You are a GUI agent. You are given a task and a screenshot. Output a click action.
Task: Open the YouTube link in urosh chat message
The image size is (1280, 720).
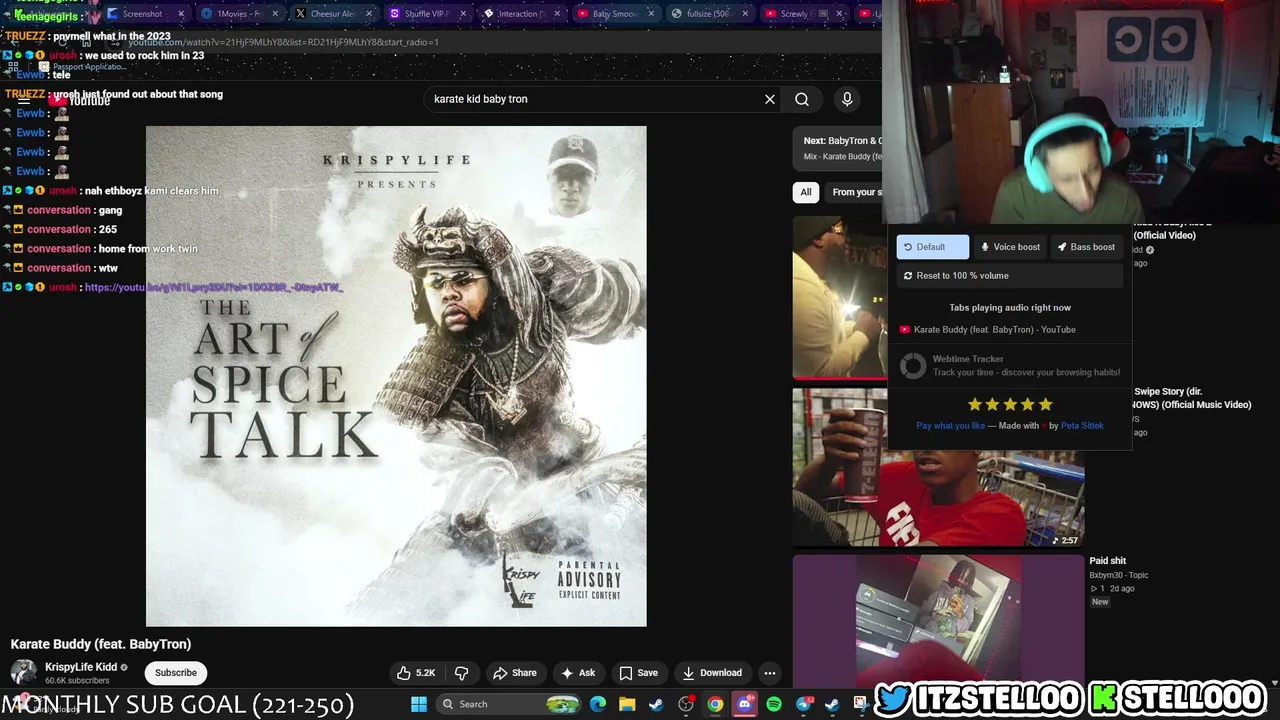click(x=214, y=287)
